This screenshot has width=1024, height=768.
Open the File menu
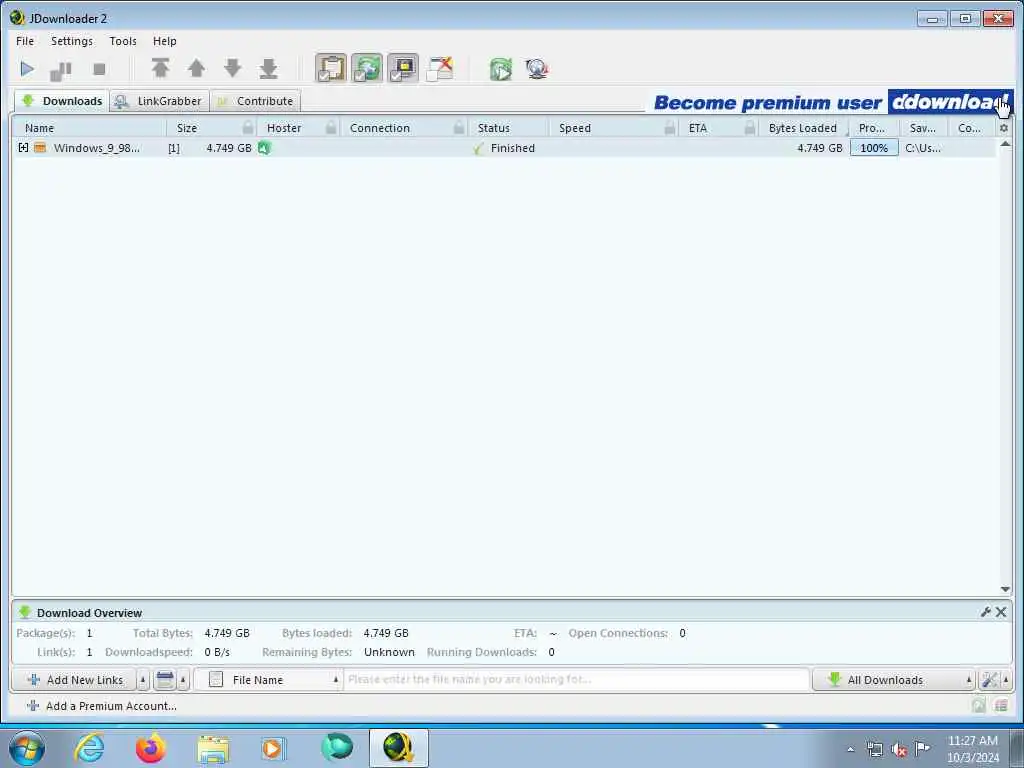tap(25, 41)
